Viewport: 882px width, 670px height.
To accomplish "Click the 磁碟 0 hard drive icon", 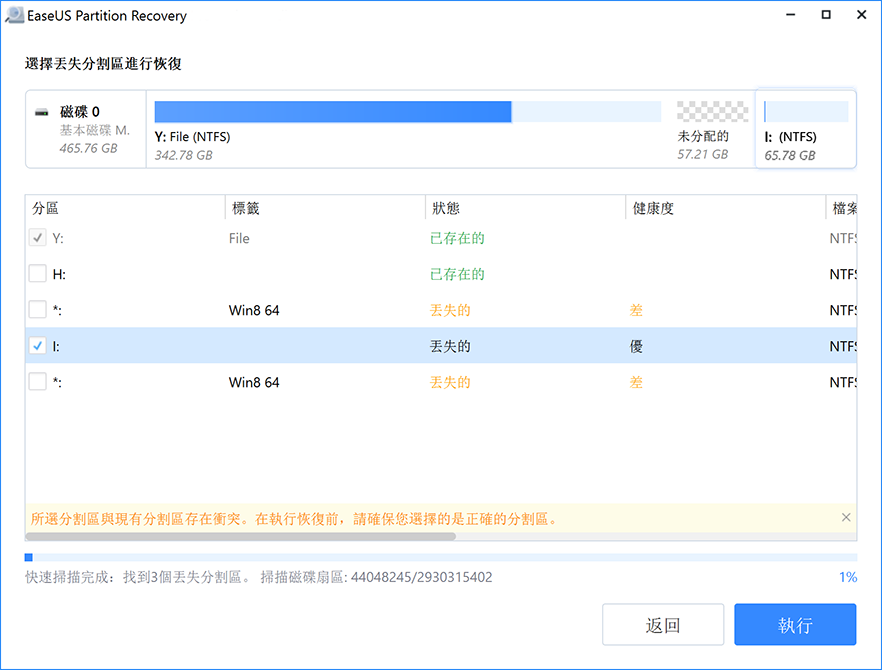I will click(40, 111).
